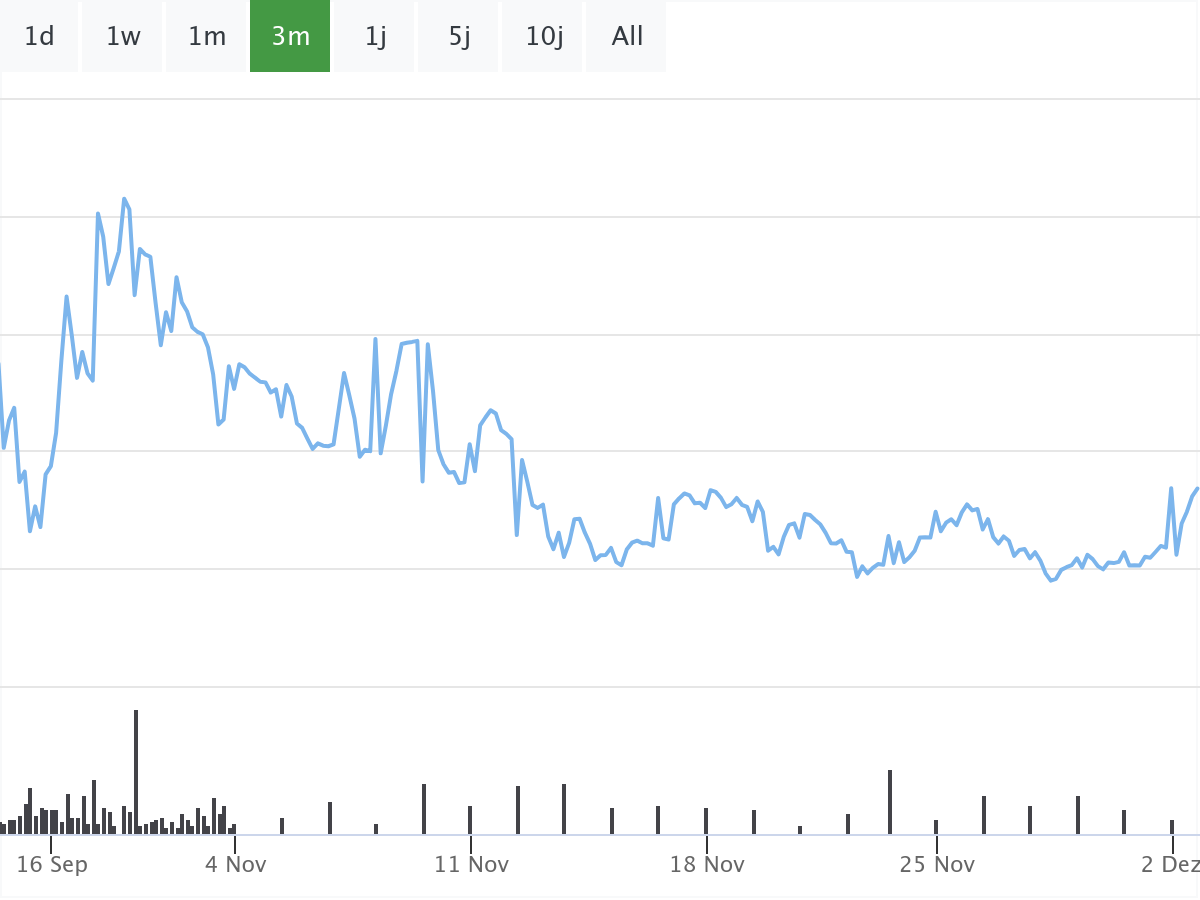Click the highest peak of price line

[124, 199]
